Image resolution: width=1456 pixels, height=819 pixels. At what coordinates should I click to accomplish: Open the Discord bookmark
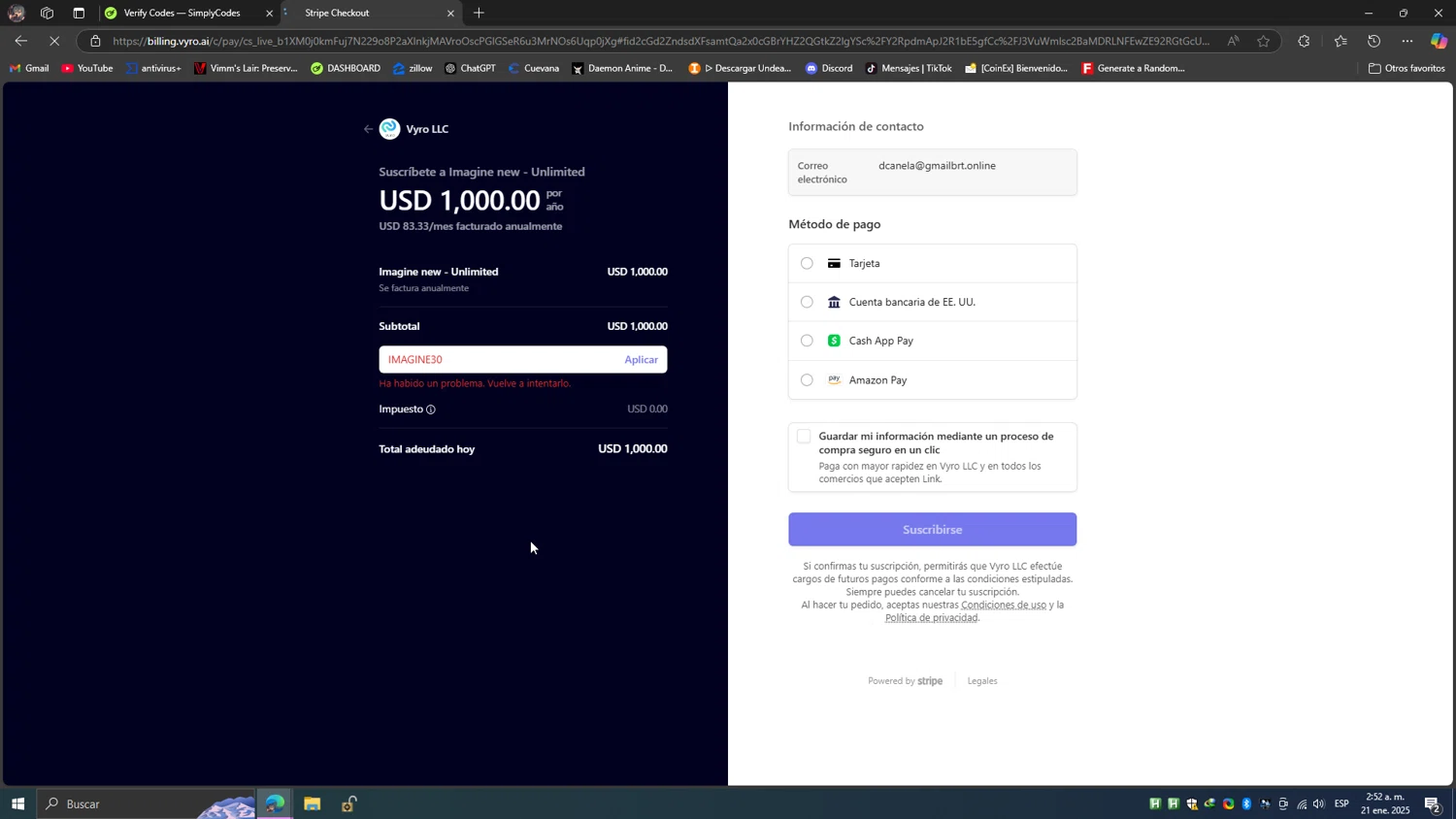point(829,68)
